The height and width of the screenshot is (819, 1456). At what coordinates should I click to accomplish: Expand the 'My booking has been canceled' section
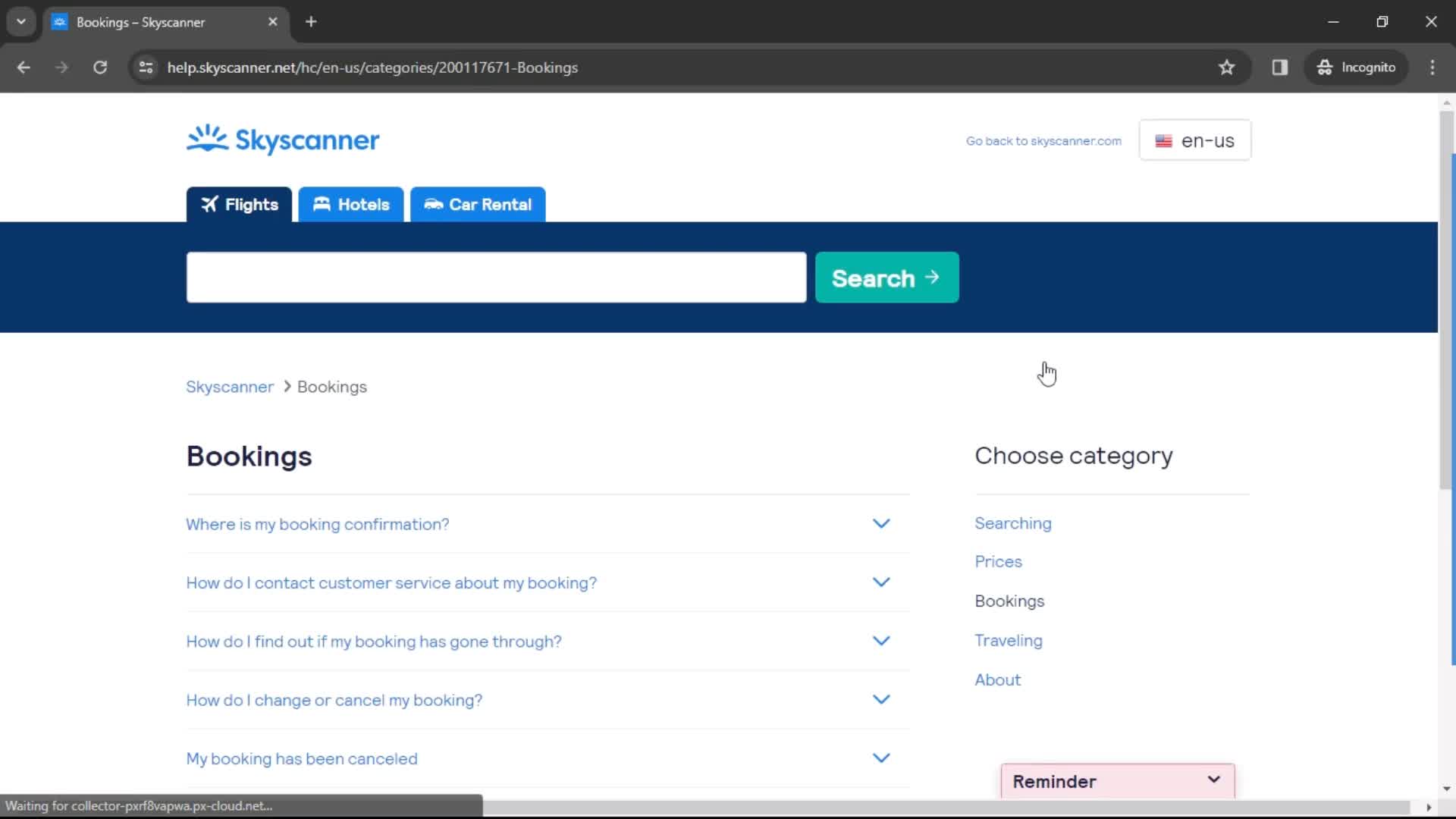(880, 758)
